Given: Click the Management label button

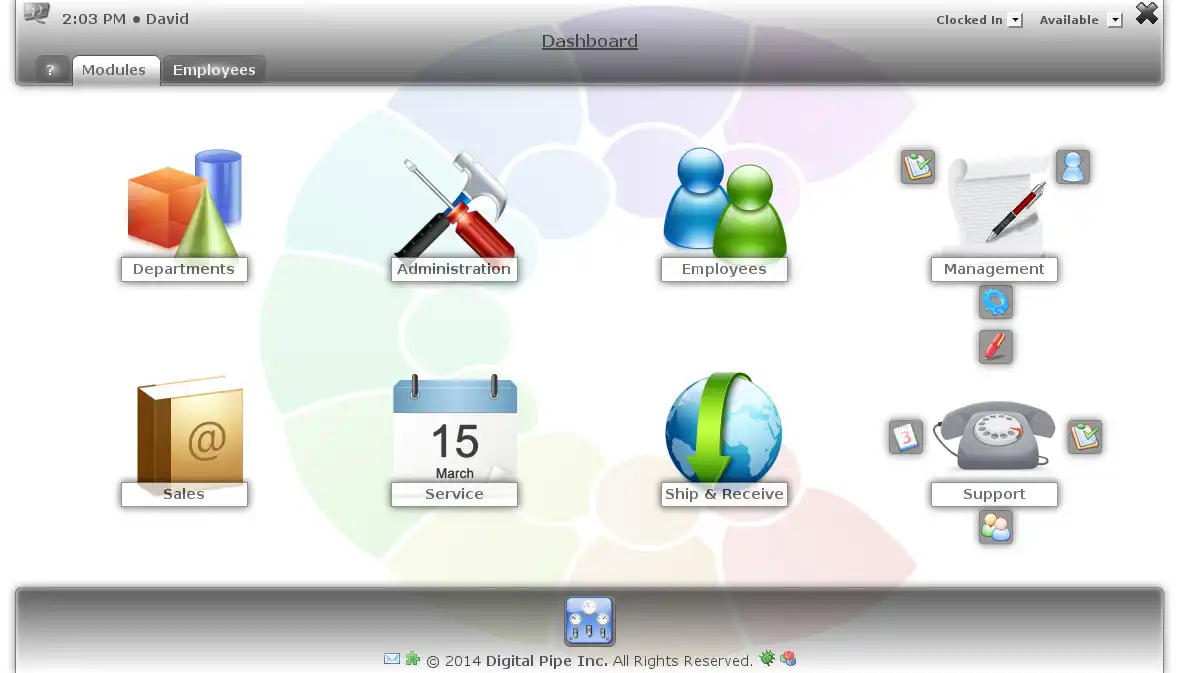Looking at the screenshot, I should 994,269.
